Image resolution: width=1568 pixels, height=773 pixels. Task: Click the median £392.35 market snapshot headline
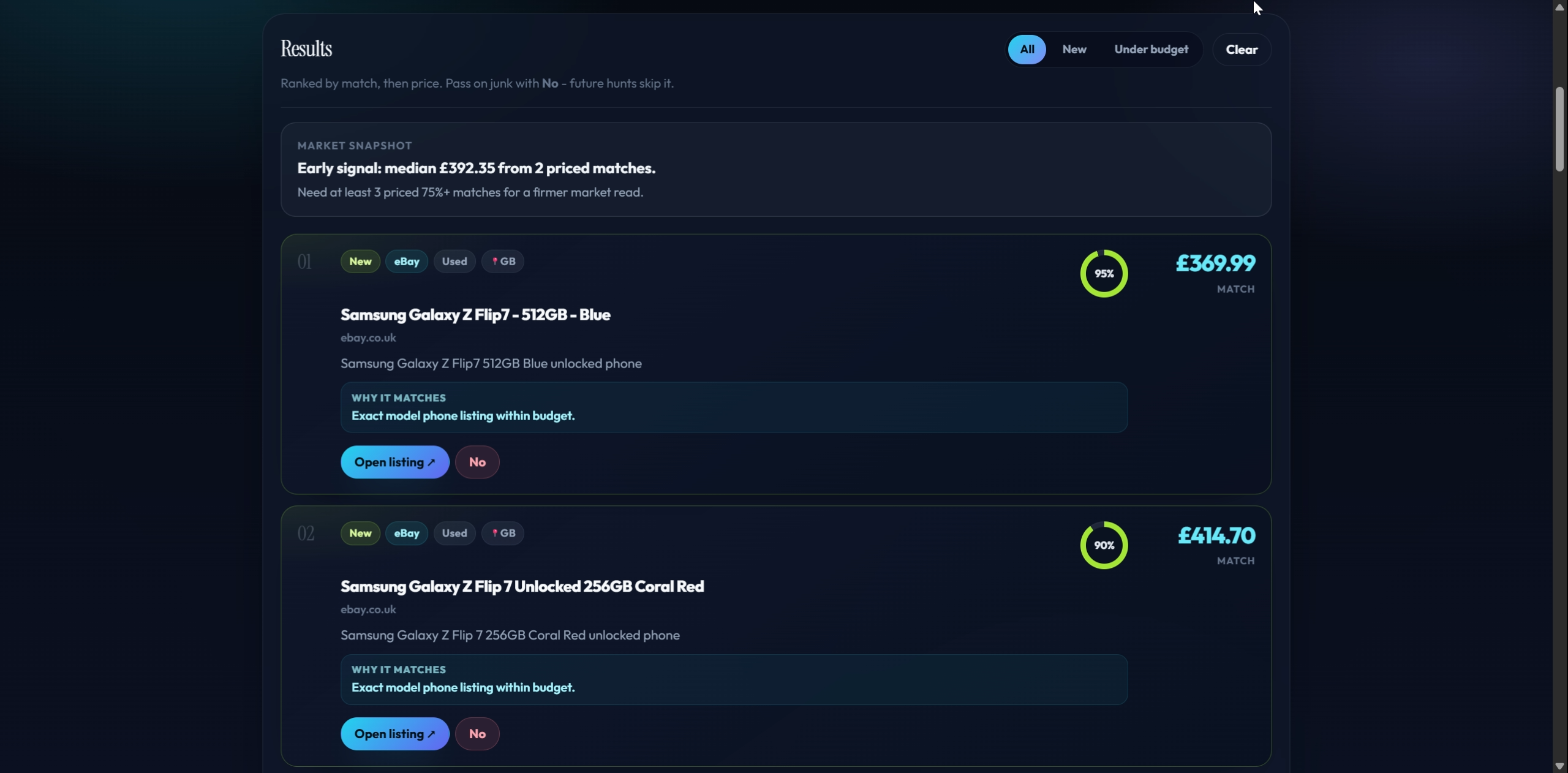point(477,168)
